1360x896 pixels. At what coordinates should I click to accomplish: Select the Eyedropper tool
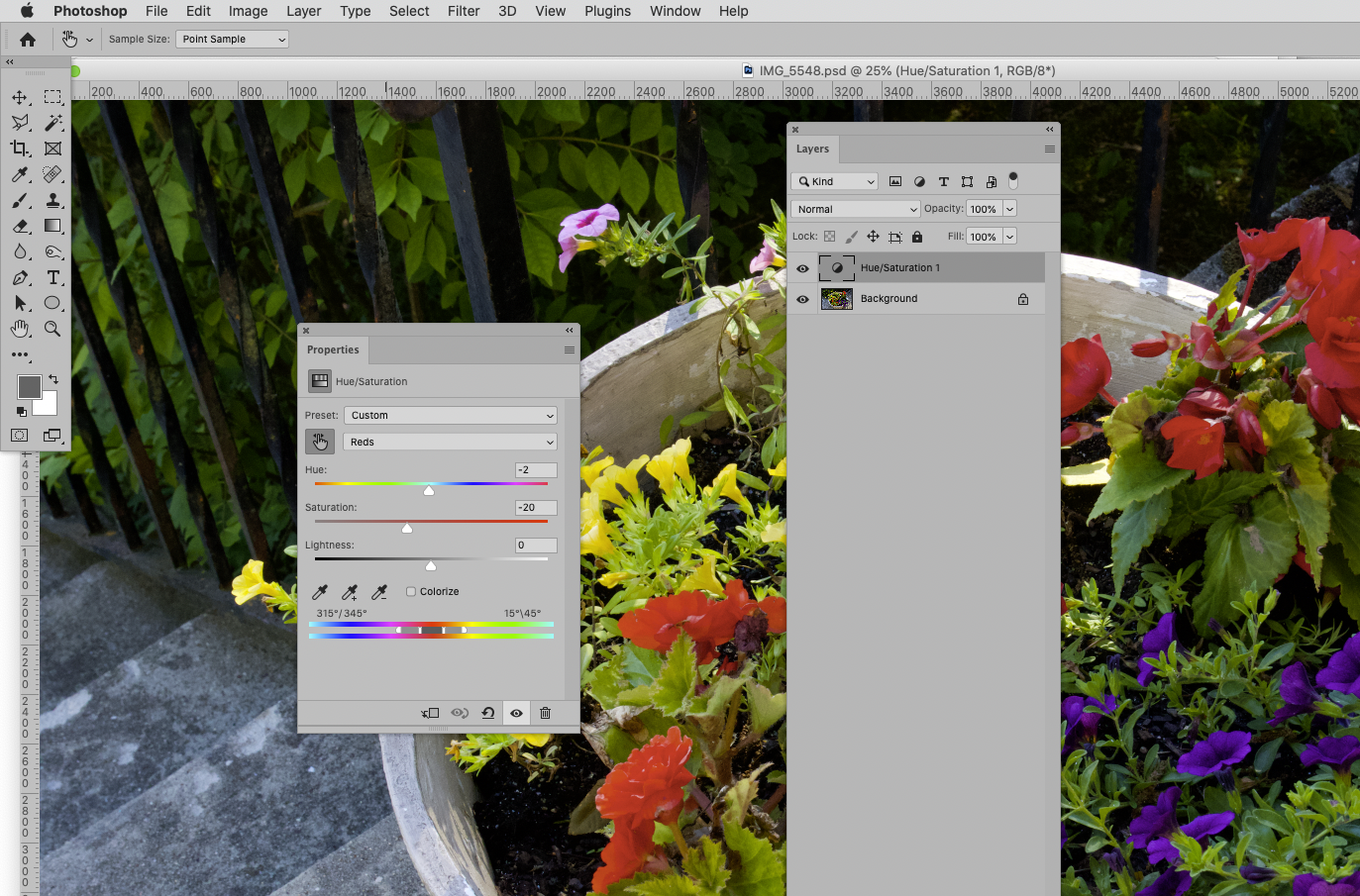[x=20, y=174]
